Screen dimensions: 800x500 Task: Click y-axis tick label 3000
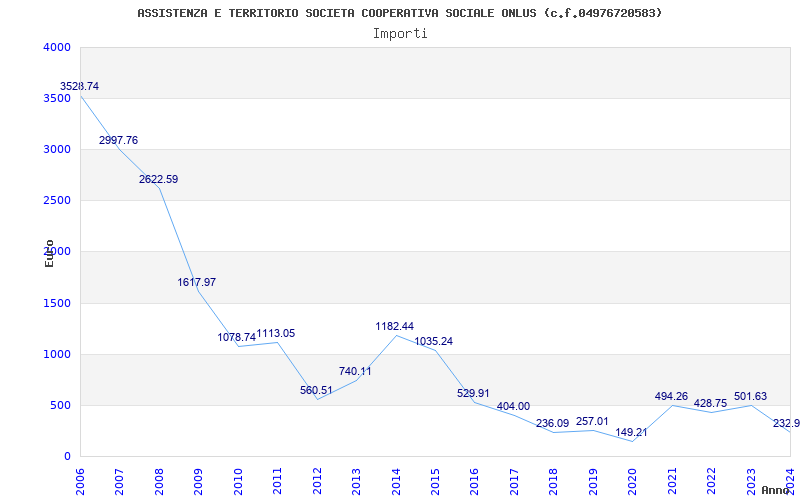tap(57, 149)
